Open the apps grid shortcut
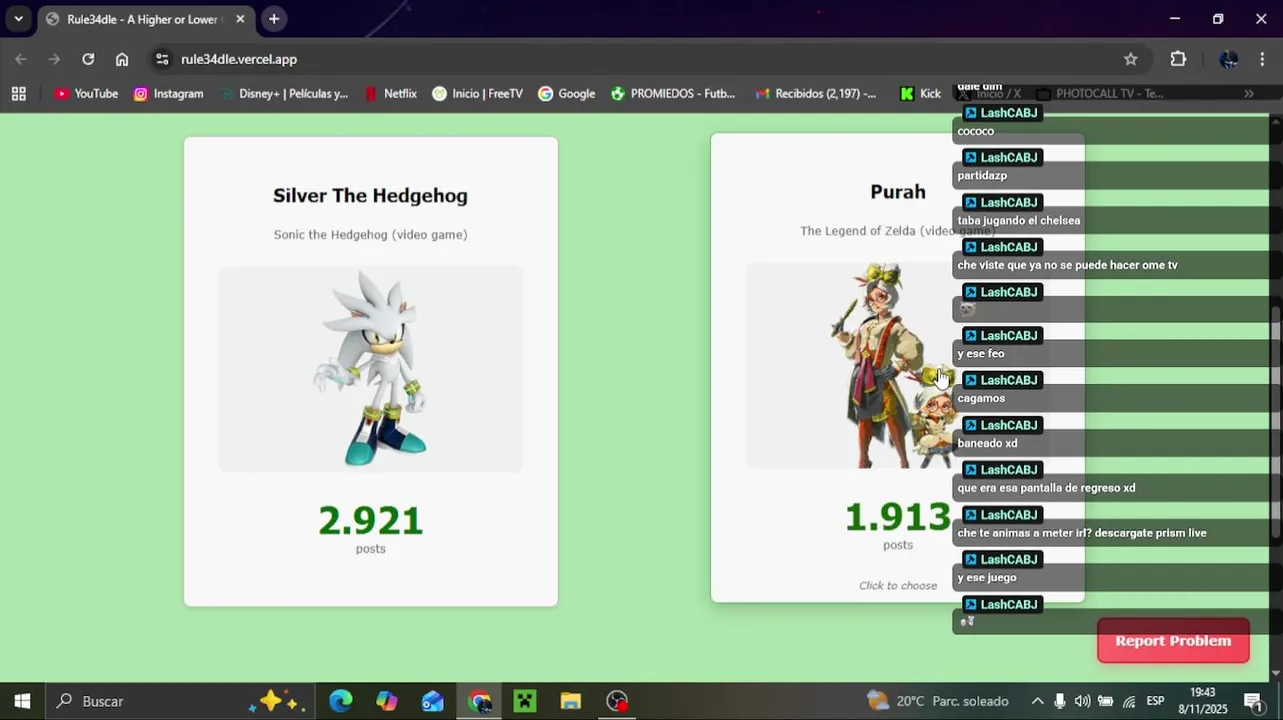 18,93
